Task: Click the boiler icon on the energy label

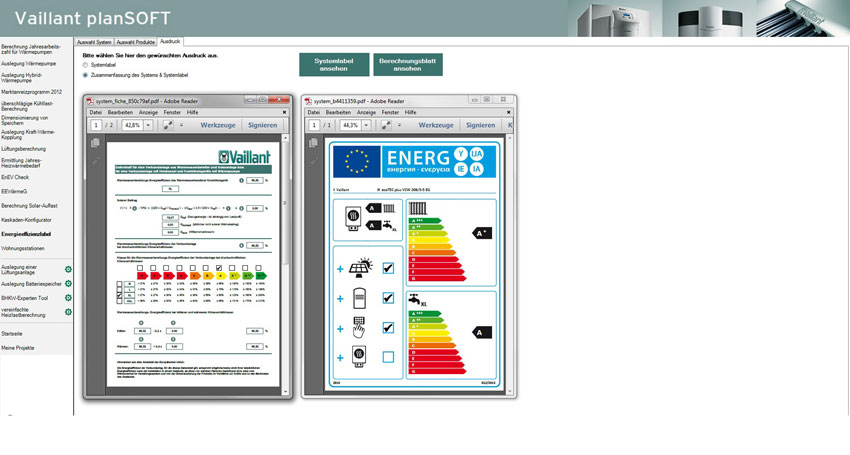Action: pos(353,219)
